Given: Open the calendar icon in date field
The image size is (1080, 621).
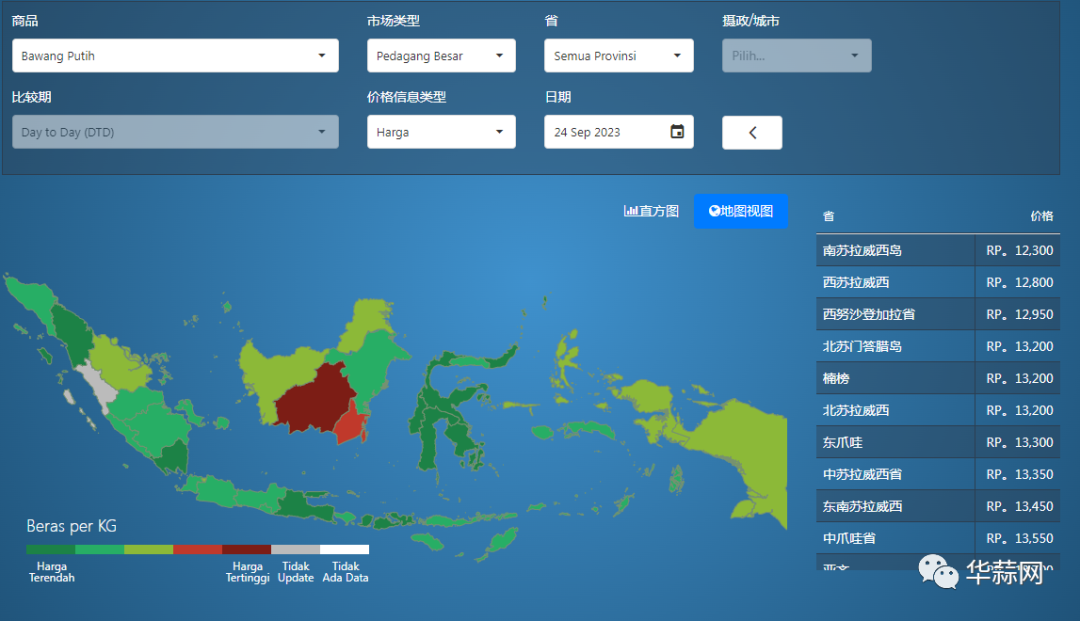Looking at the screenshot, I should [677, 131].
